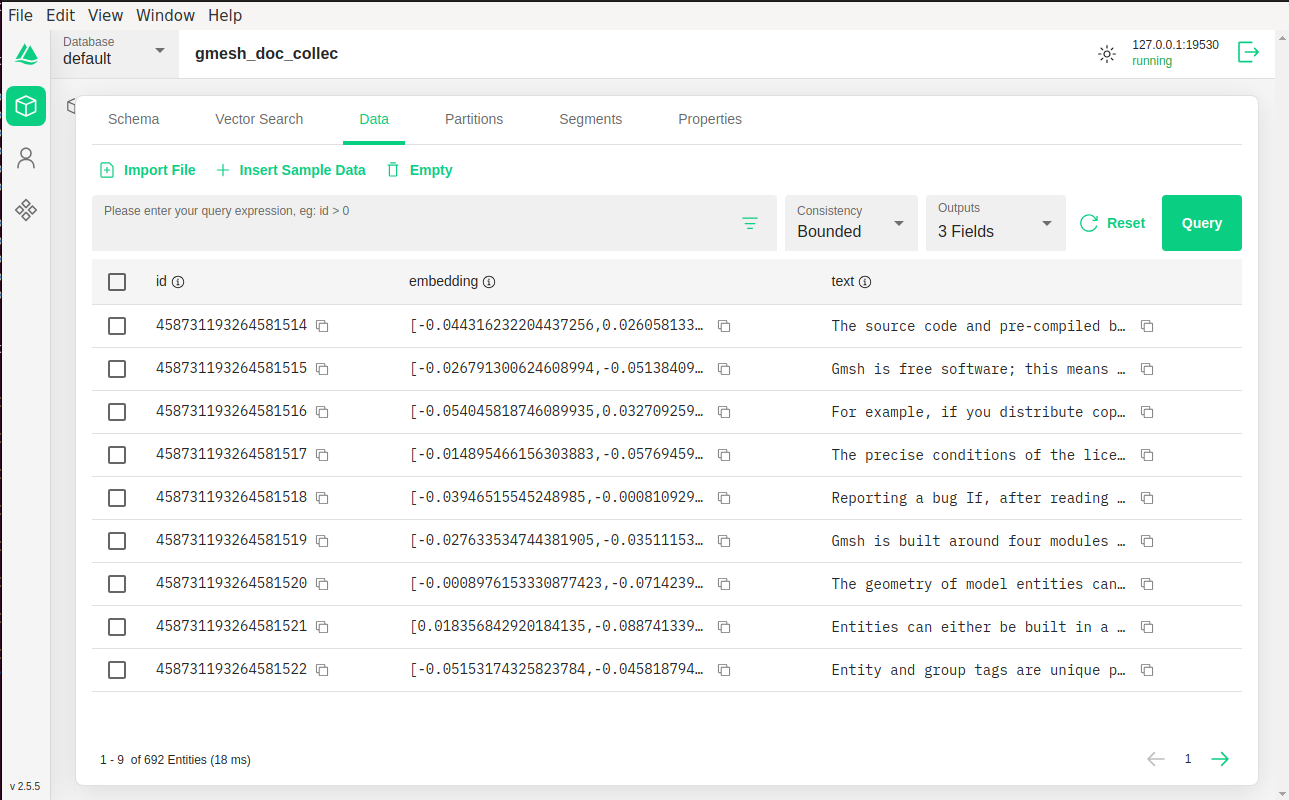Copy id 458731193264581514

(x=322, y=326)
